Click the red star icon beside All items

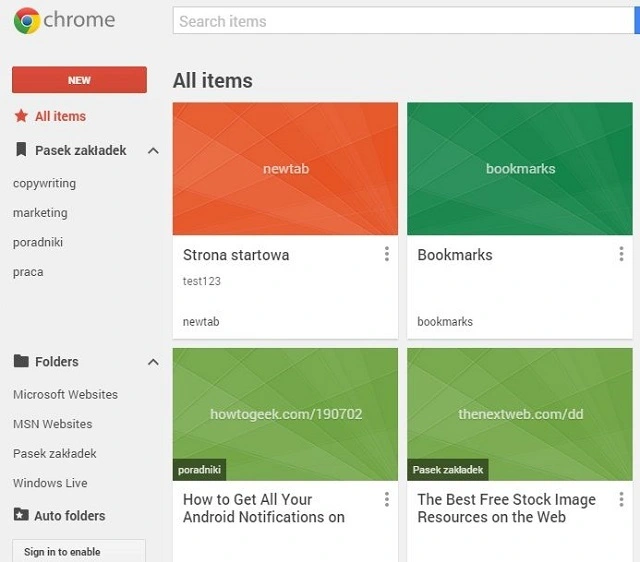[21, 116]
